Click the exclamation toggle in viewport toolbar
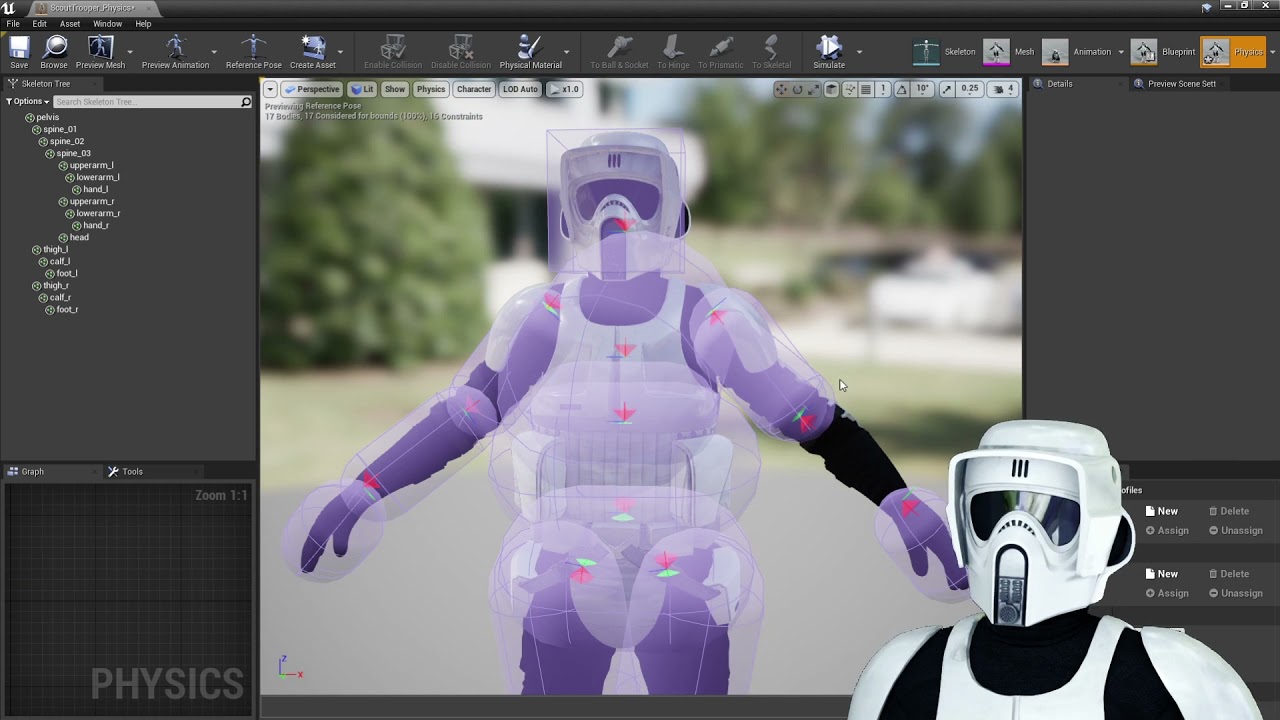1280x720 pixels. coord(883,89)
